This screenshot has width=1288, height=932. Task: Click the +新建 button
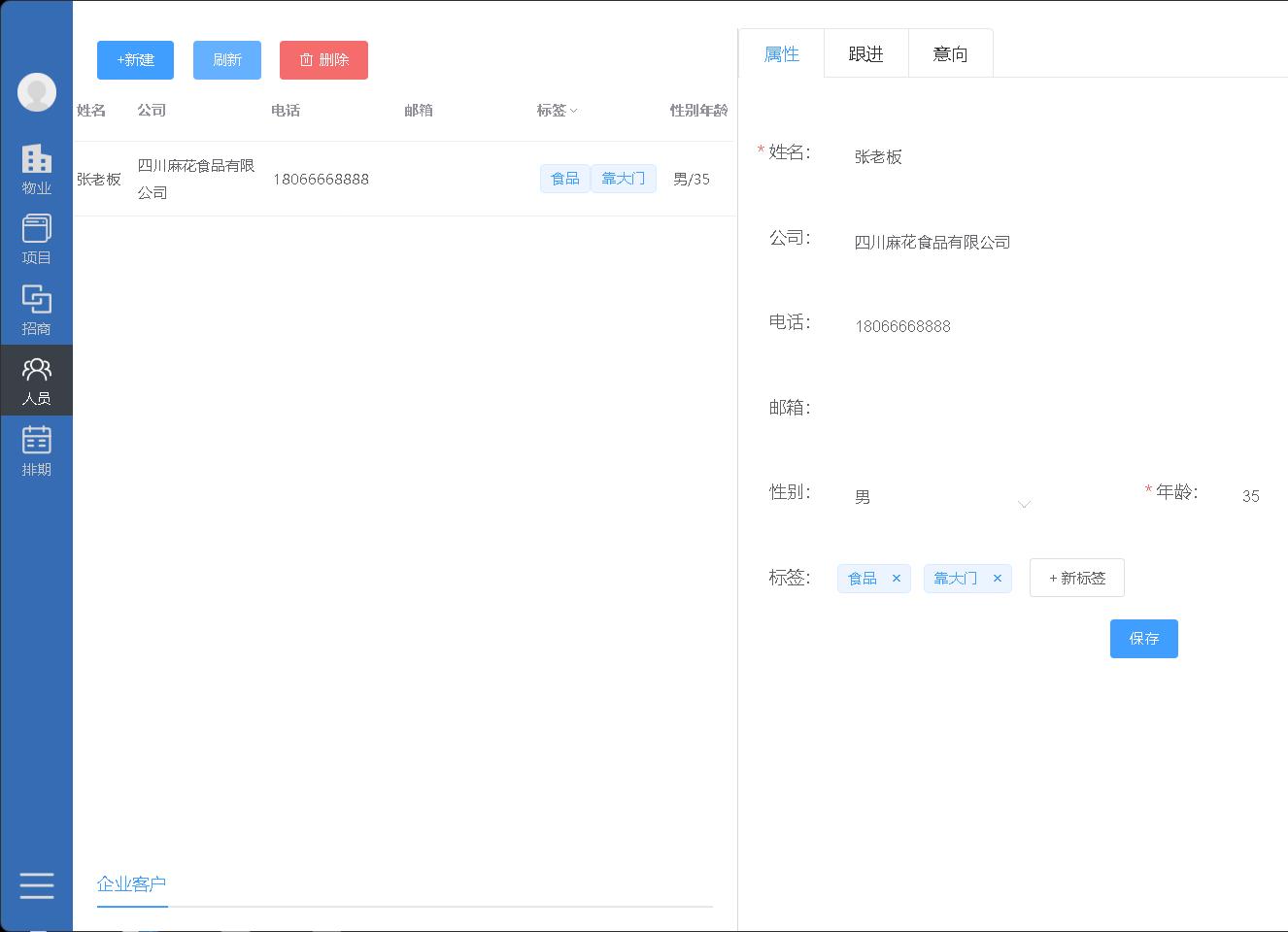134,59
